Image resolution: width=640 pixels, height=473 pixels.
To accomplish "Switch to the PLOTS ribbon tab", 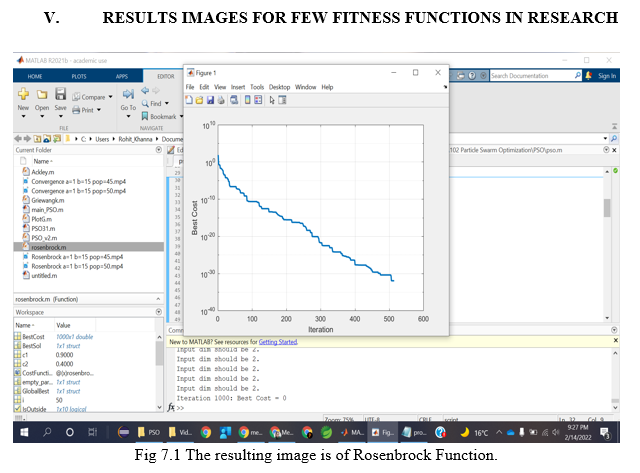I will (79, 76).
